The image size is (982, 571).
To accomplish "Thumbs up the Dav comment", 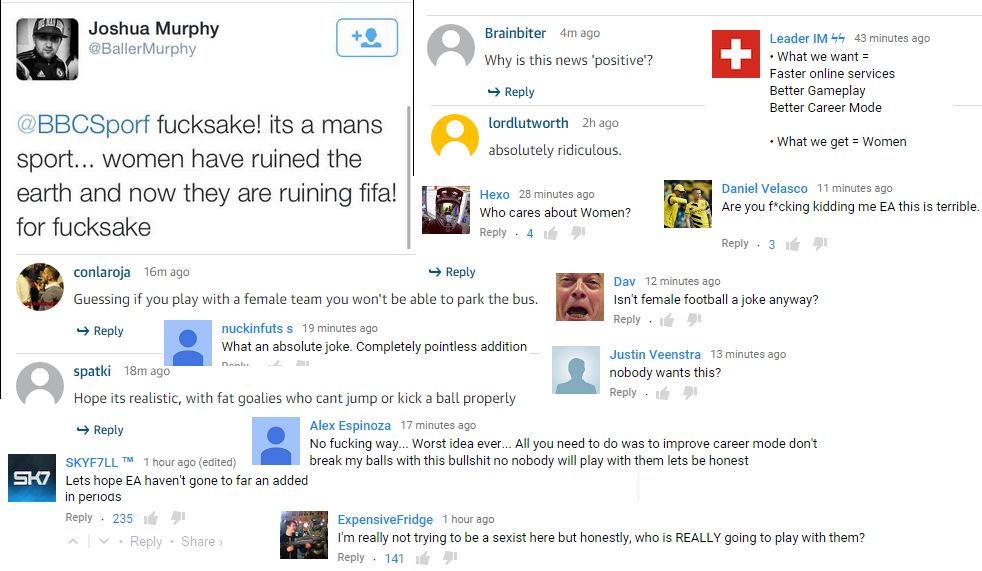I will coord(667,320).
